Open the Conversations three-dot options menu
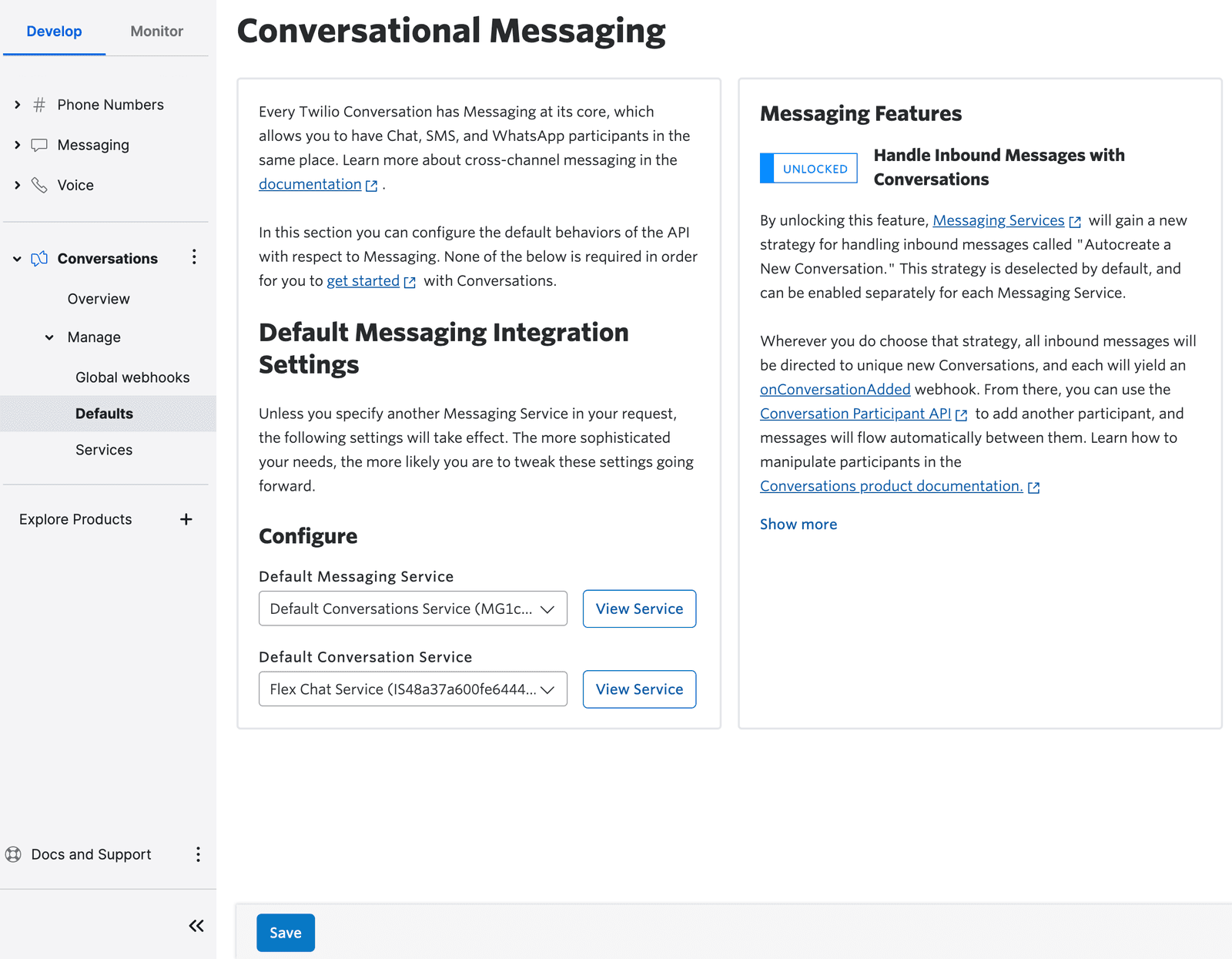This screenshot has height=959, width=1232. point(194,258)
